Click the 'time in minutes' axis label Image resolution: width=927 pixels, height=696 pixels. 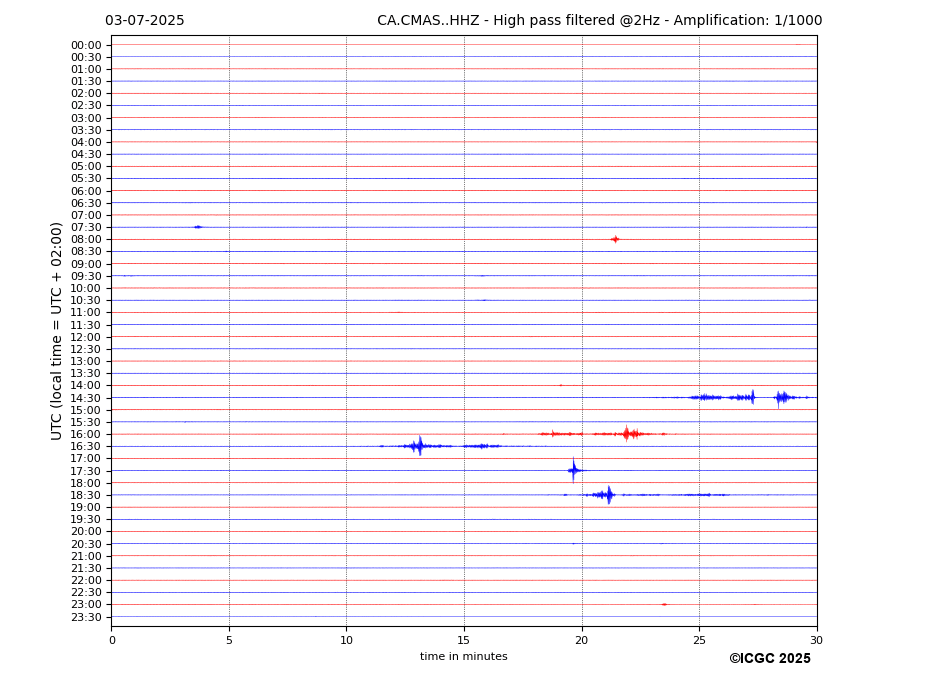pos(464,656)
